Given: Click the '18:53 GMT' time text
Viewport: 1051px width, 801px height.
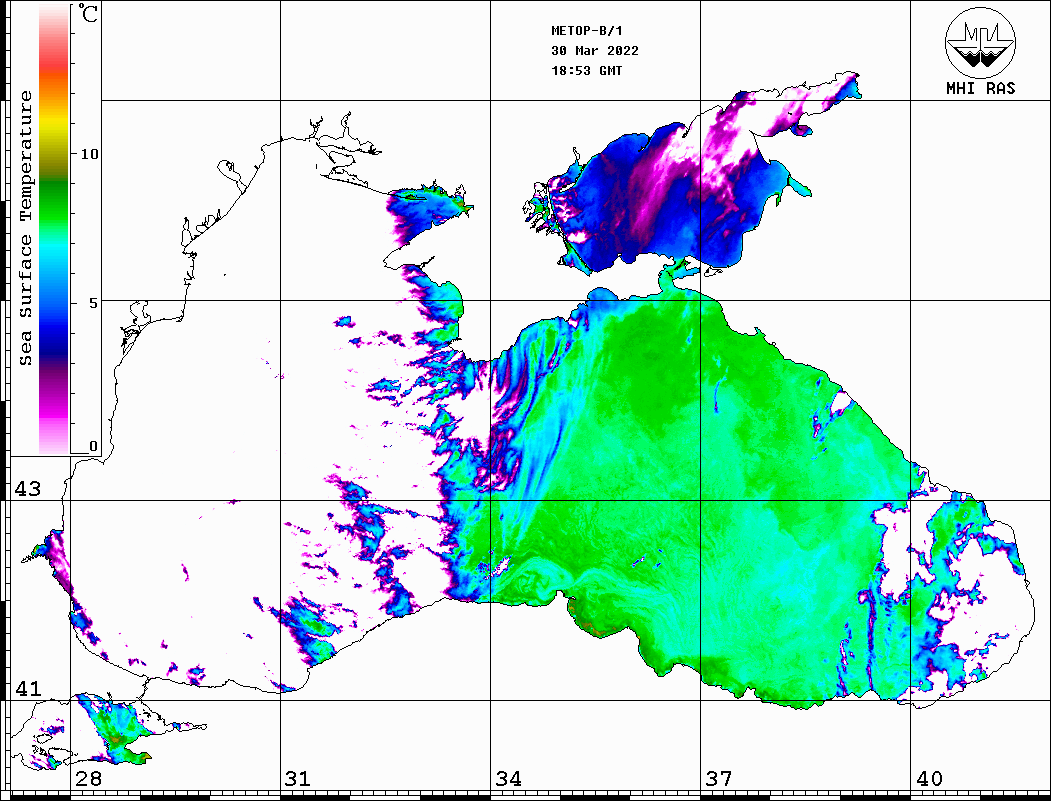Looking at the screenshot, I should point(586,71).
